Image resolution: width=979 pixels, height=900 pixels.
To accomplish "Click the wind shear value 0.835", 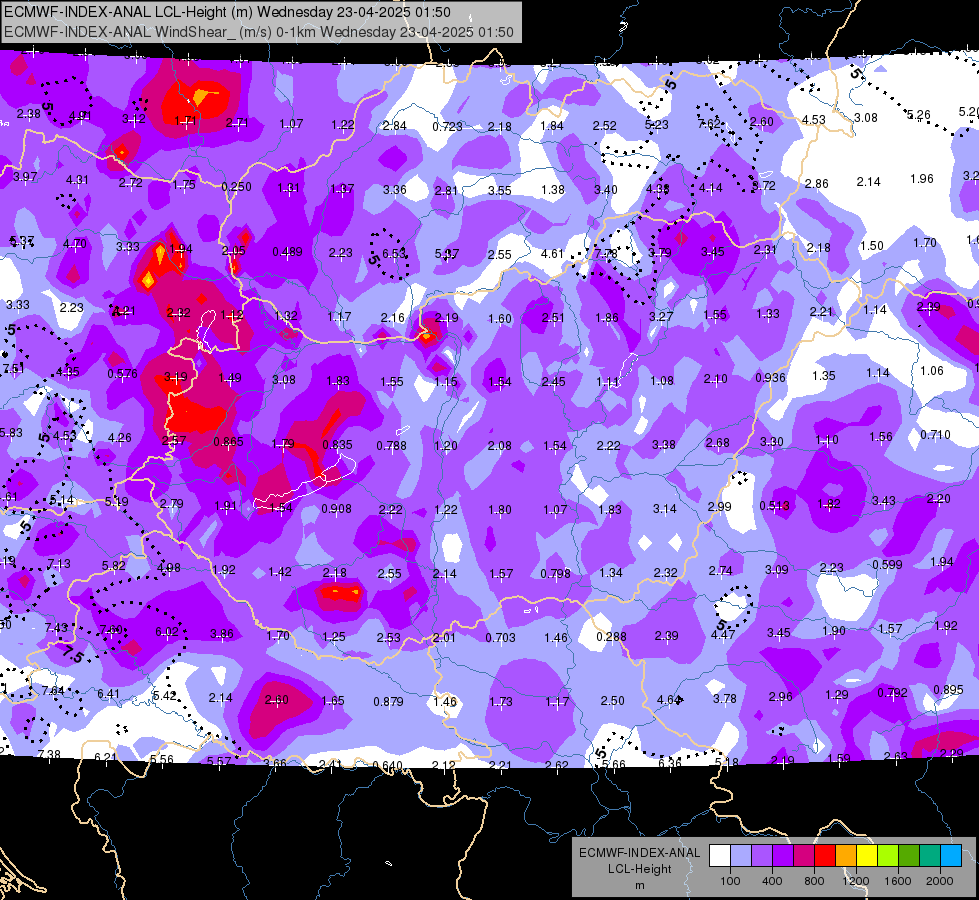I will pyautogui.click(x=337, y=445).
